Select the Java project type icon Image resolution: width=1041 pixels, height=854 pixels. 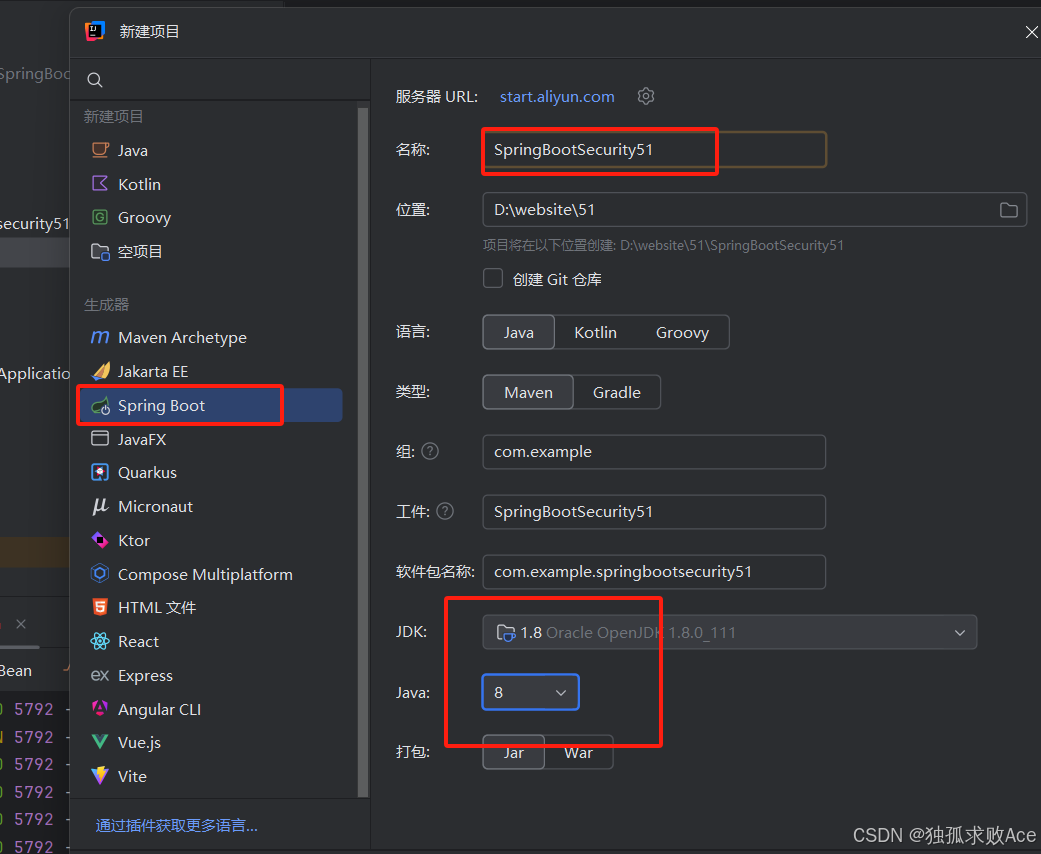[100, 150]
